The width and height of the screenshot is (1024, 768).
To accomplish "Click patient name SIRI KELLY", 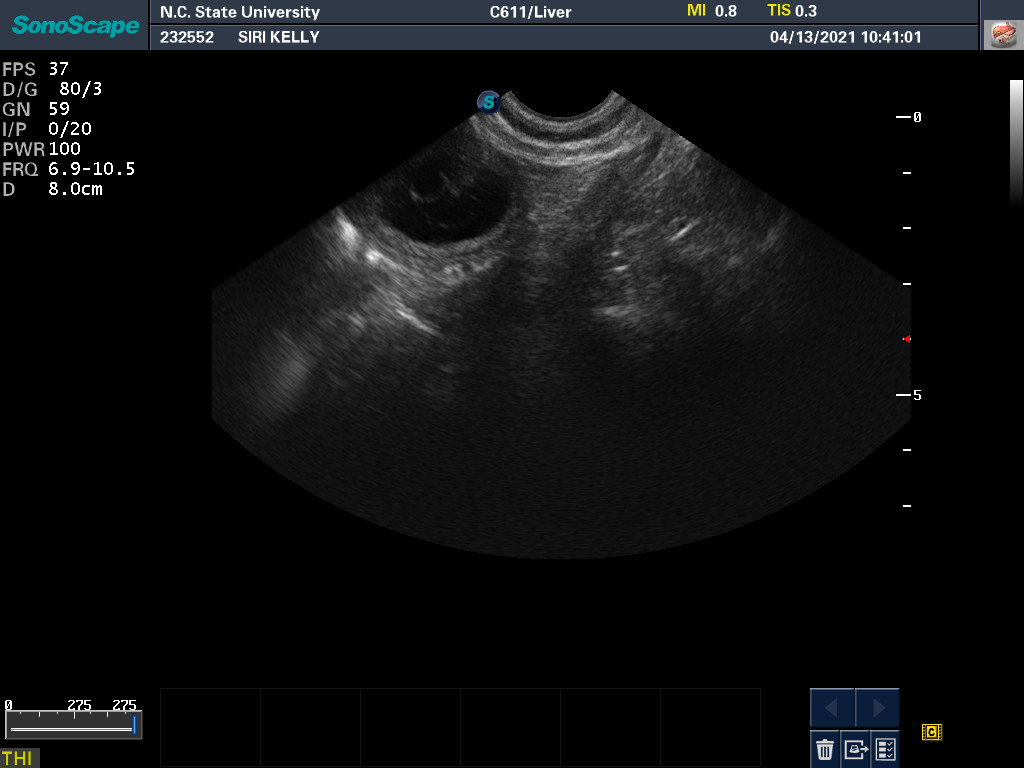I will pos(279,37).
